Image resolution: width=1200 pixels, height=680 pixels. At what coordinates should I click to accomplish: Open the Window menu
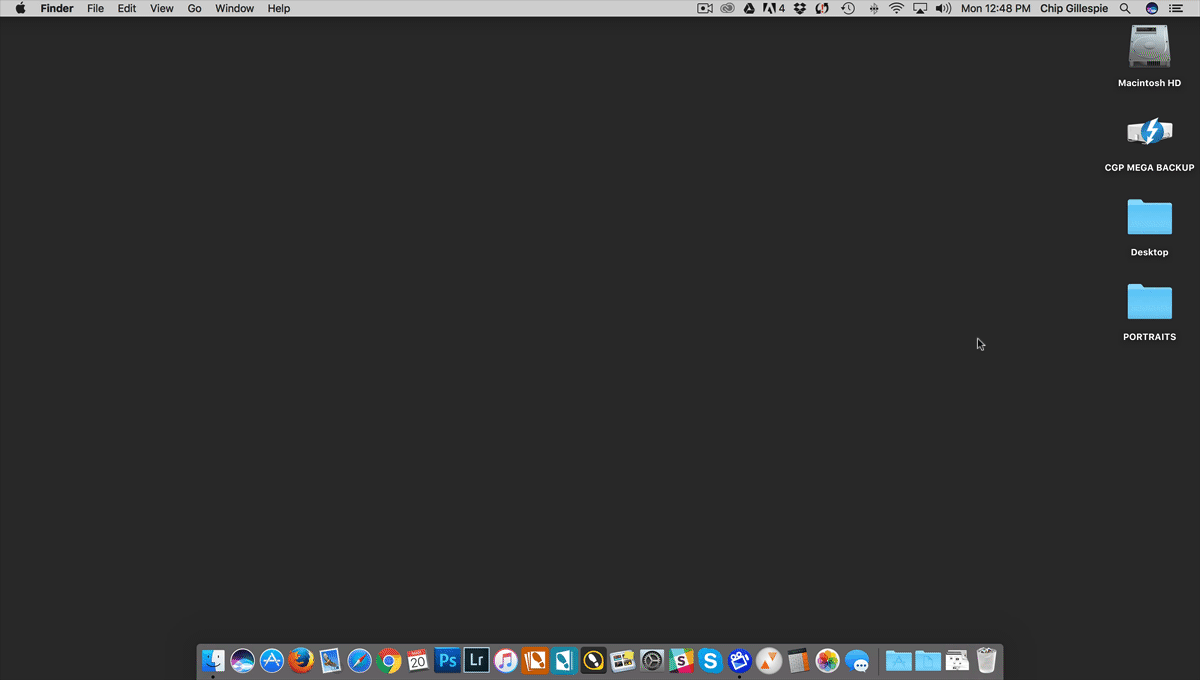[235, 8]
